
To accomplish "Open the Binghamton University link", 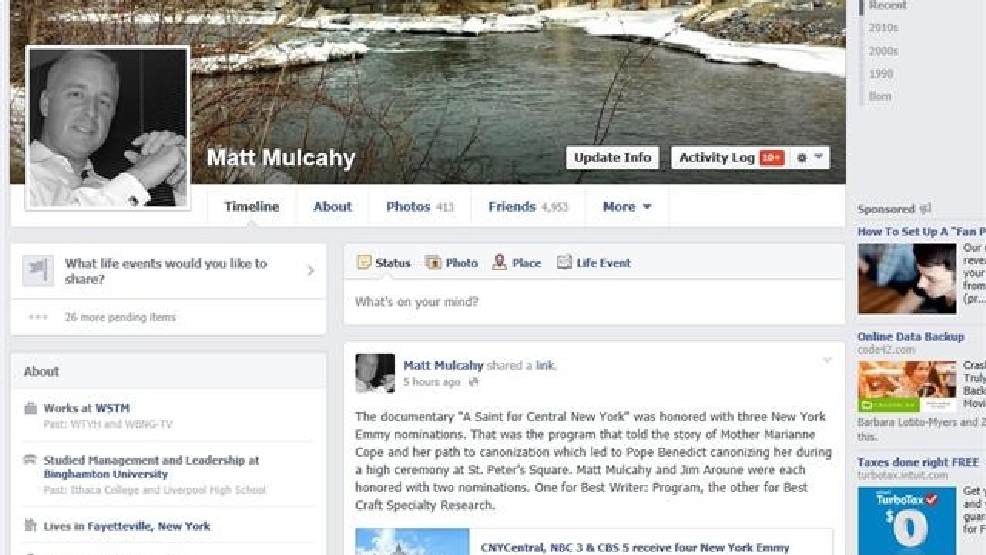I will click(106, 474).
